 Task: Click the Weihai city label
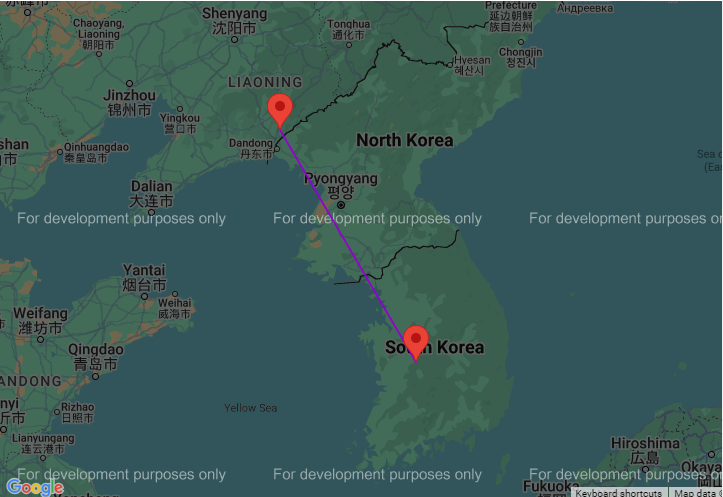[x=174, y=309]
